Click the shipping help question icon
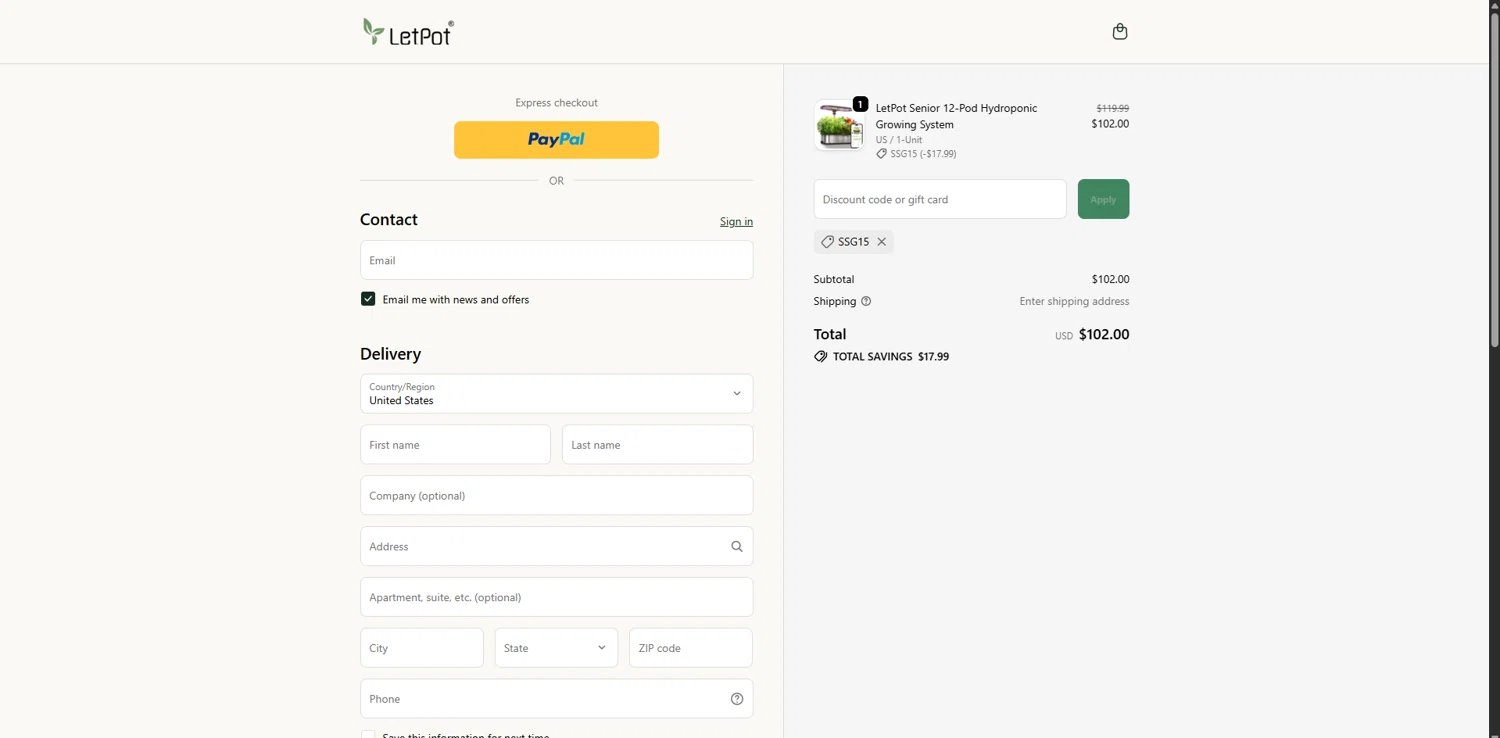Screen dimensions: 1500x738 click(866, 301)
